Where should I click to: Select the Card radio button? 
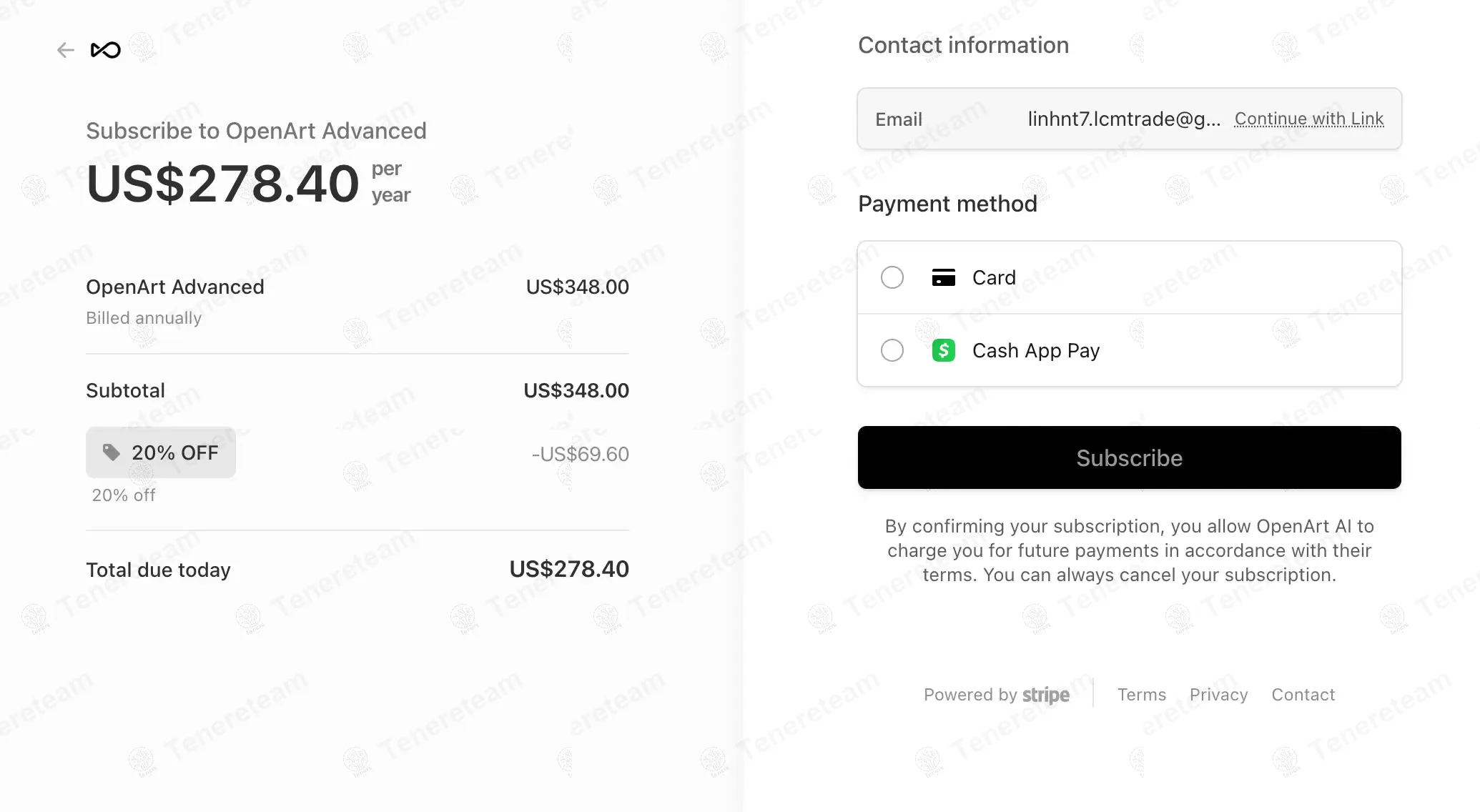(x=892, y=277)
